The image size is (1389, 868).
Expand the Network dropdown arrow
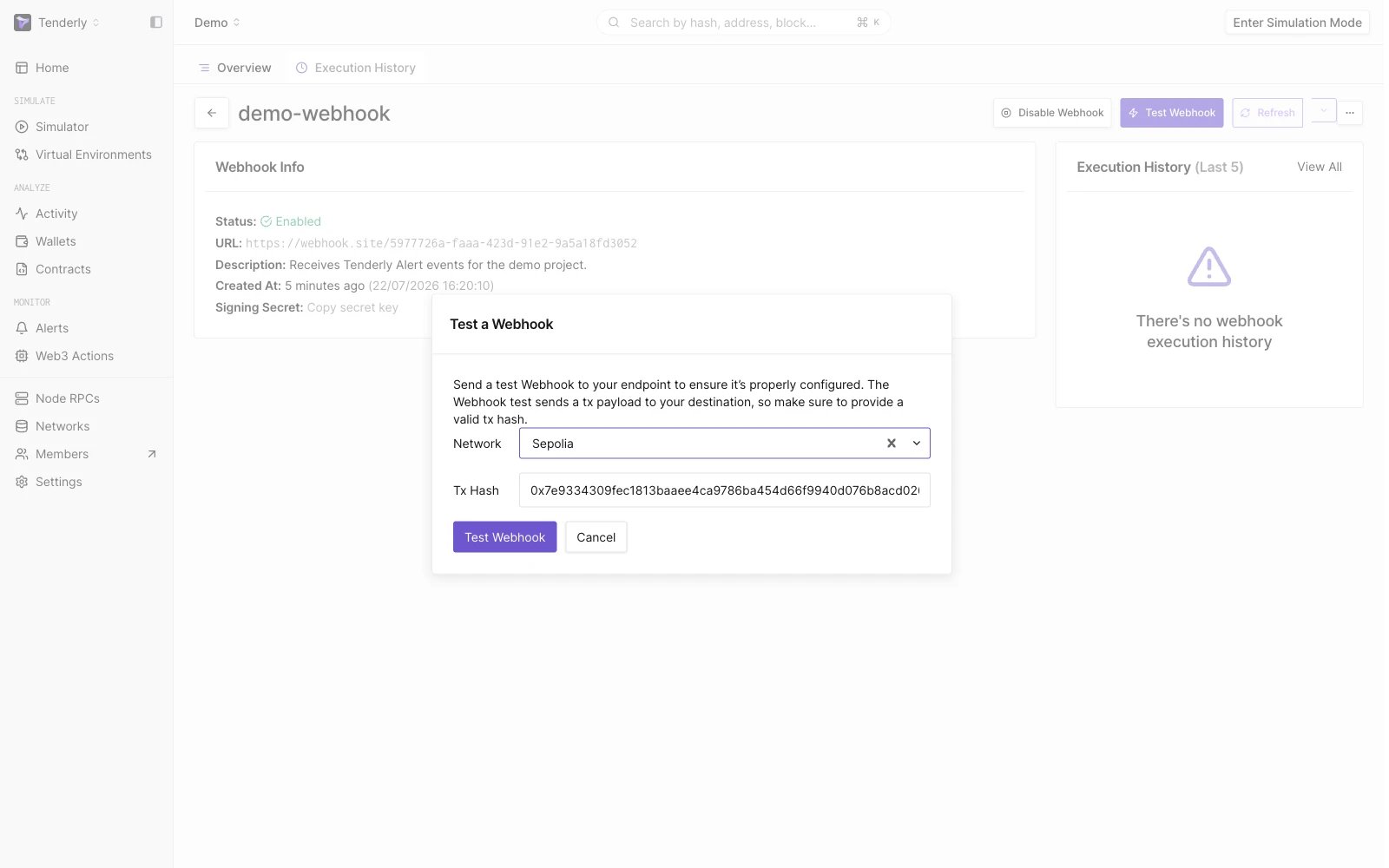coord(917,444)
